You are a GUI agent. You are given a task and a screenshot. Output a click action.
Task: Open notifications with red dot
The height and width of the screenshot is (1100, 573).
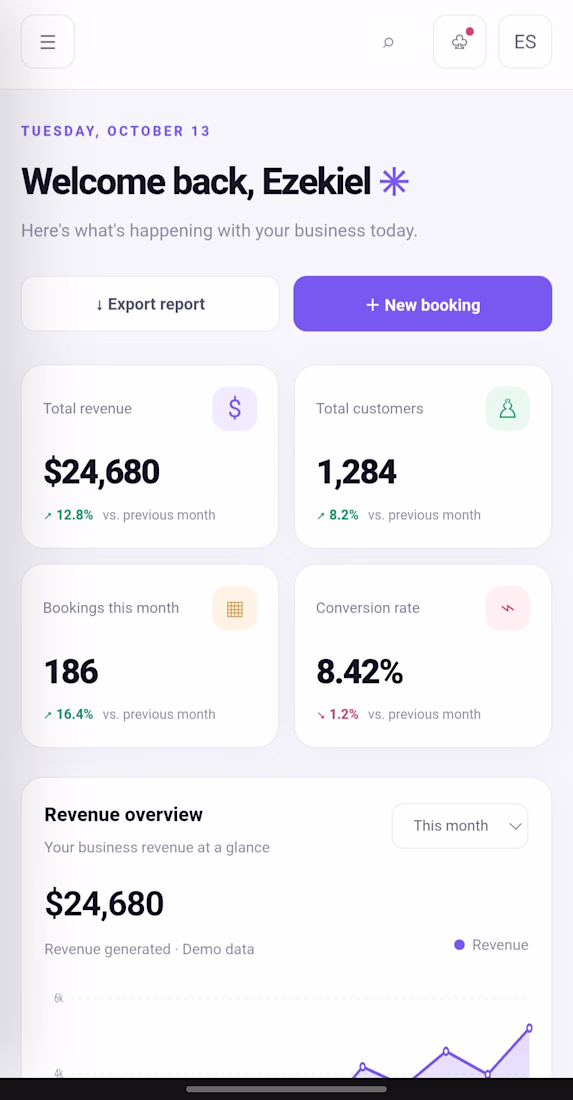(x=459, y=42)
